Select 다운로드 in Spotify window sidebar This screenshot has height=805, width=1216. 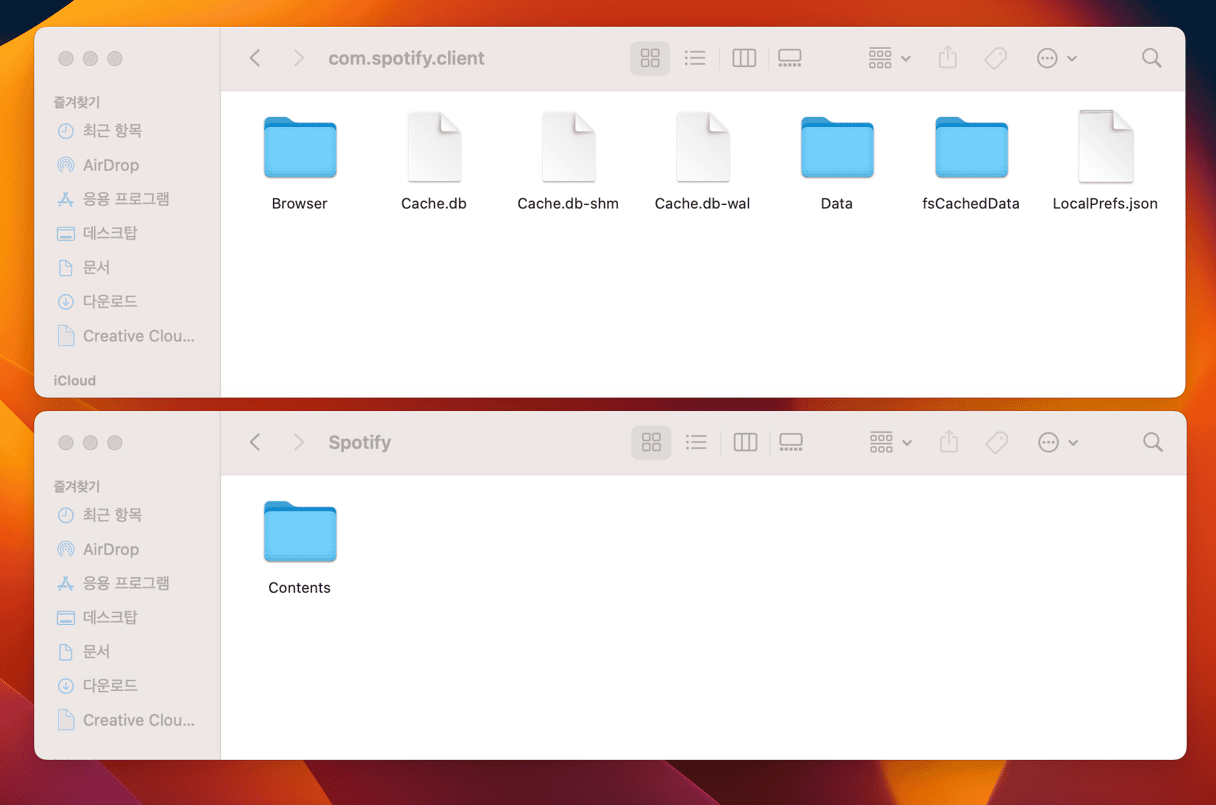pyautogui.click(x=110, y=685)
